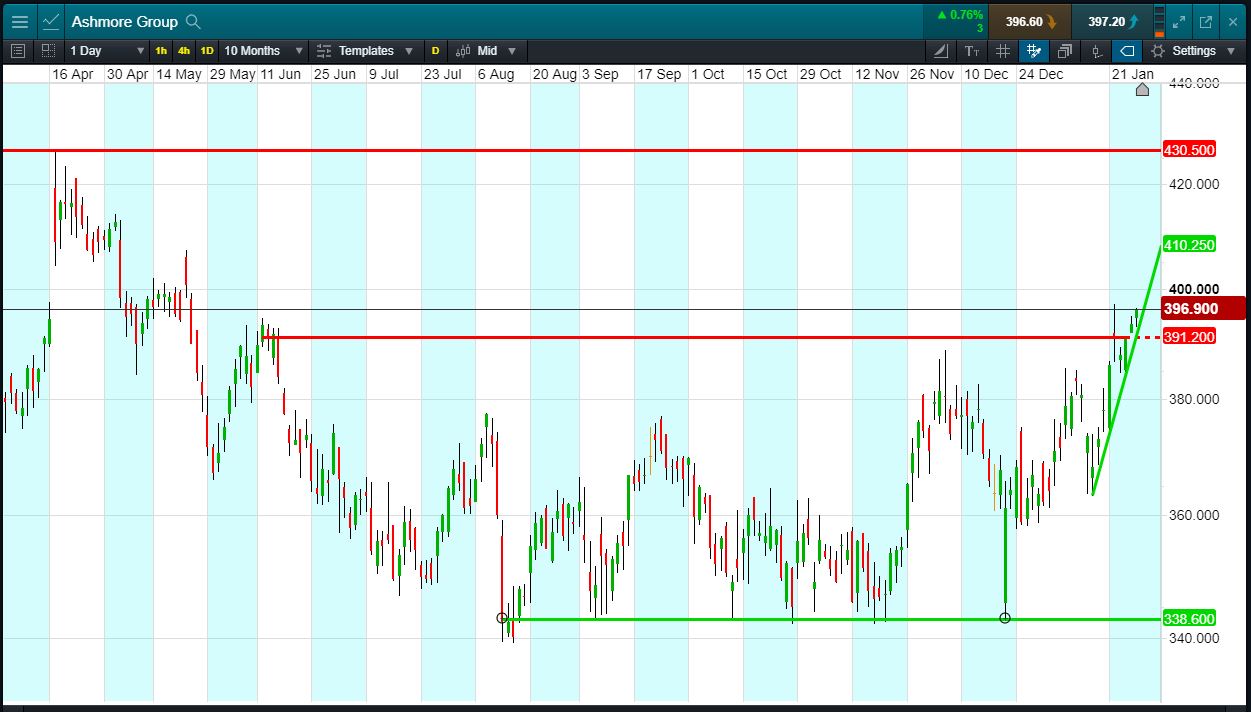Click the 391.200 red level label

tap(1189, 337)
